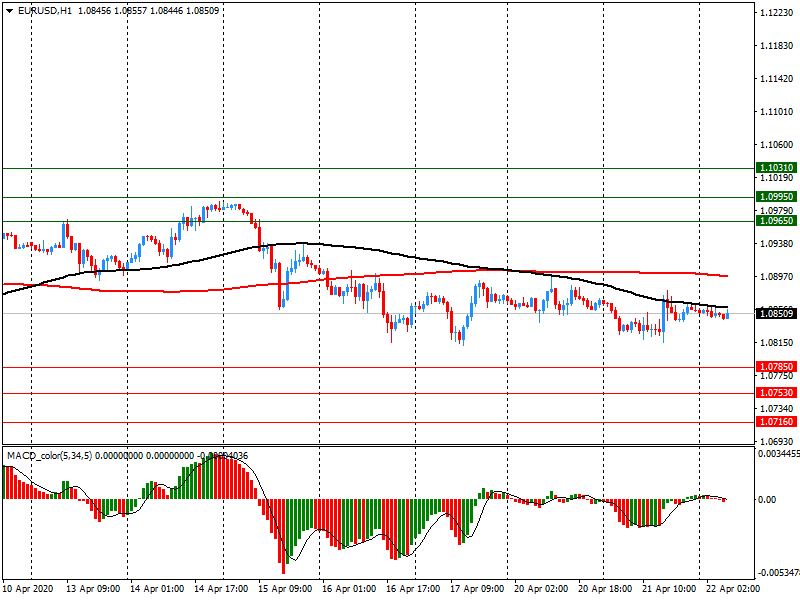Screen dimensions: 800x600
Task: Click the 15 Apr 09:00 time label
Action: [286, 590]
